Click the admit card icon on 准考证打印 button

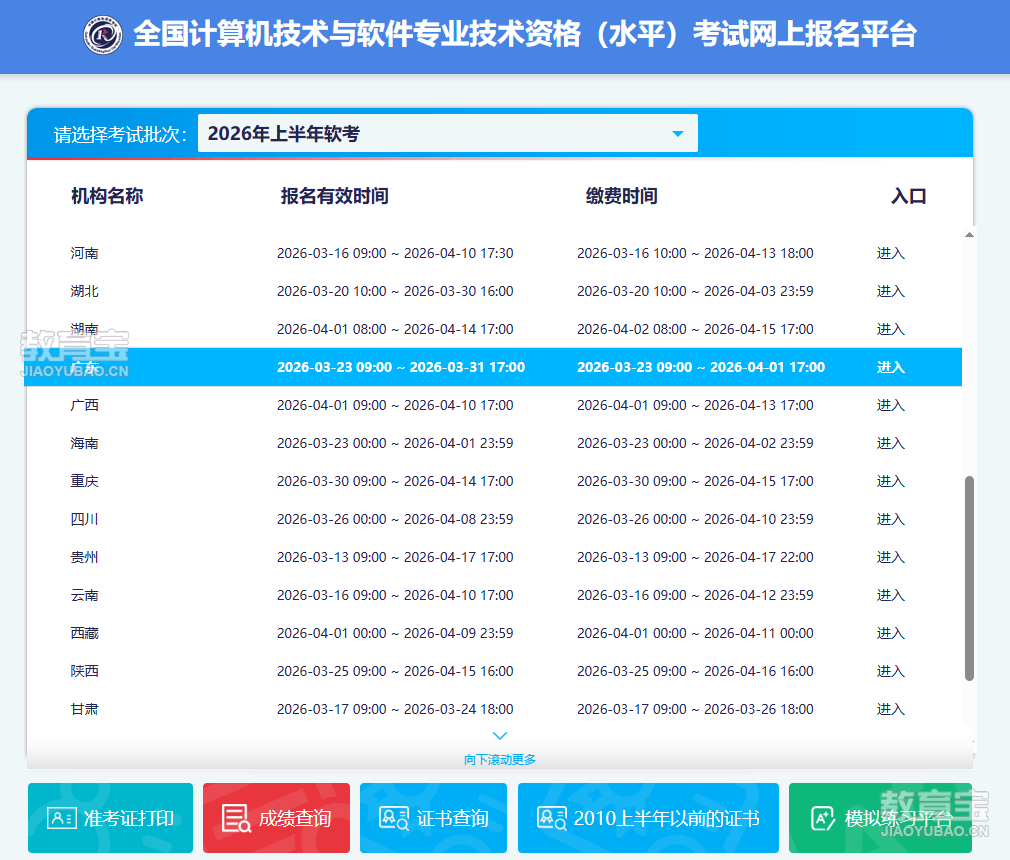[60, 818]
